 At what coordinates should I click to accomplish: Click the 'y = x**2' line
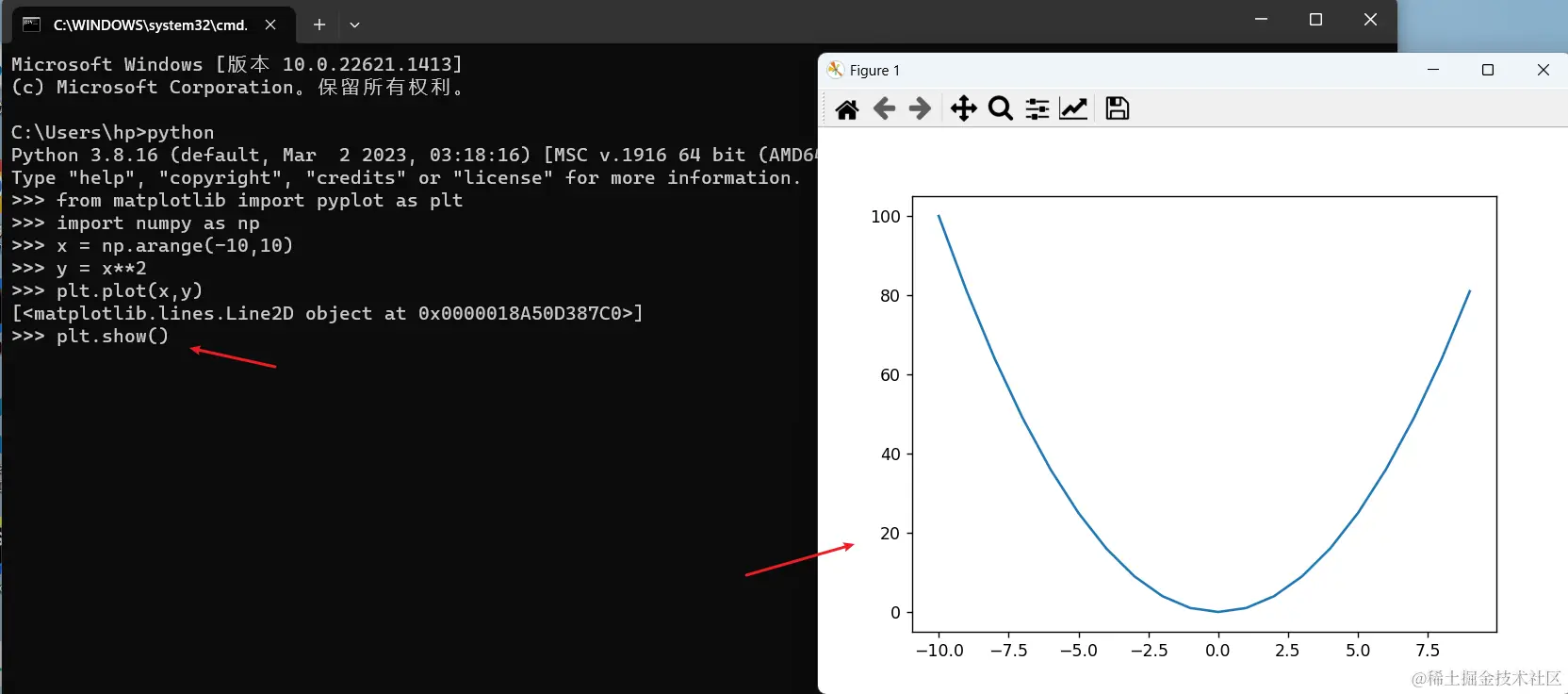79,269
